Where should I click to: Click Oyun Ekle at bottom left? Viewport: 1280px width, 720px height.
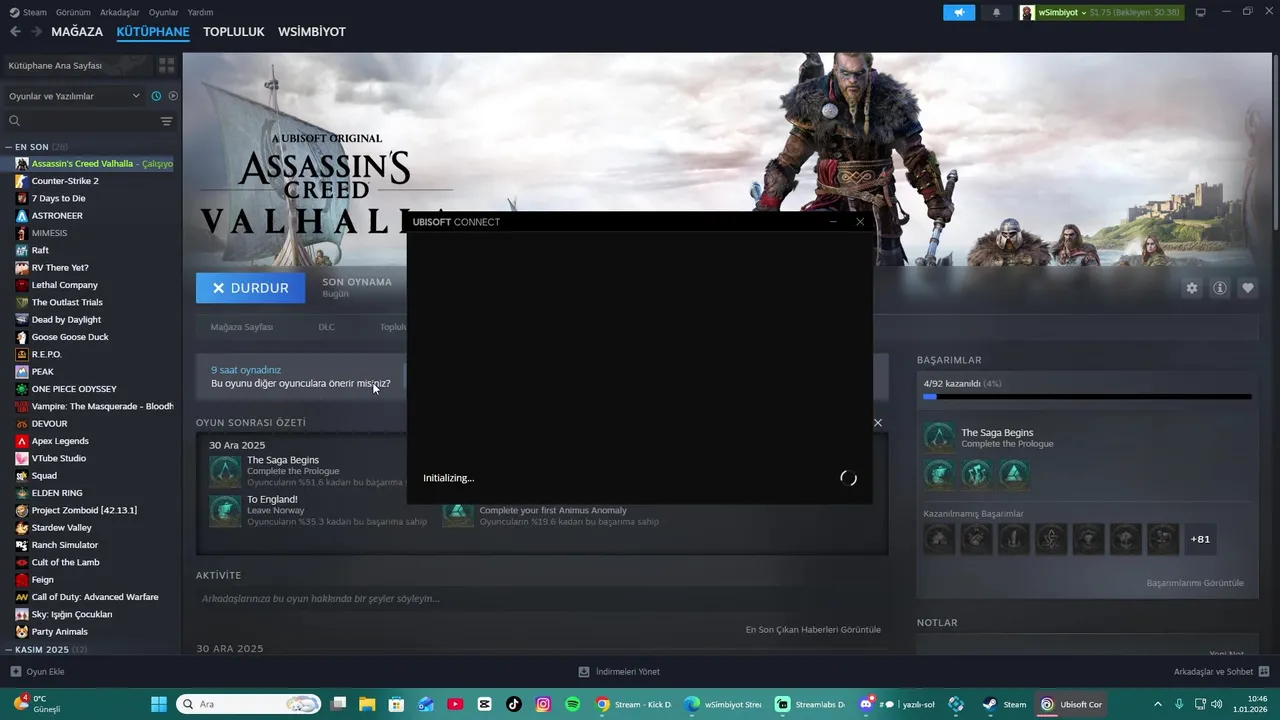[38, 672]
